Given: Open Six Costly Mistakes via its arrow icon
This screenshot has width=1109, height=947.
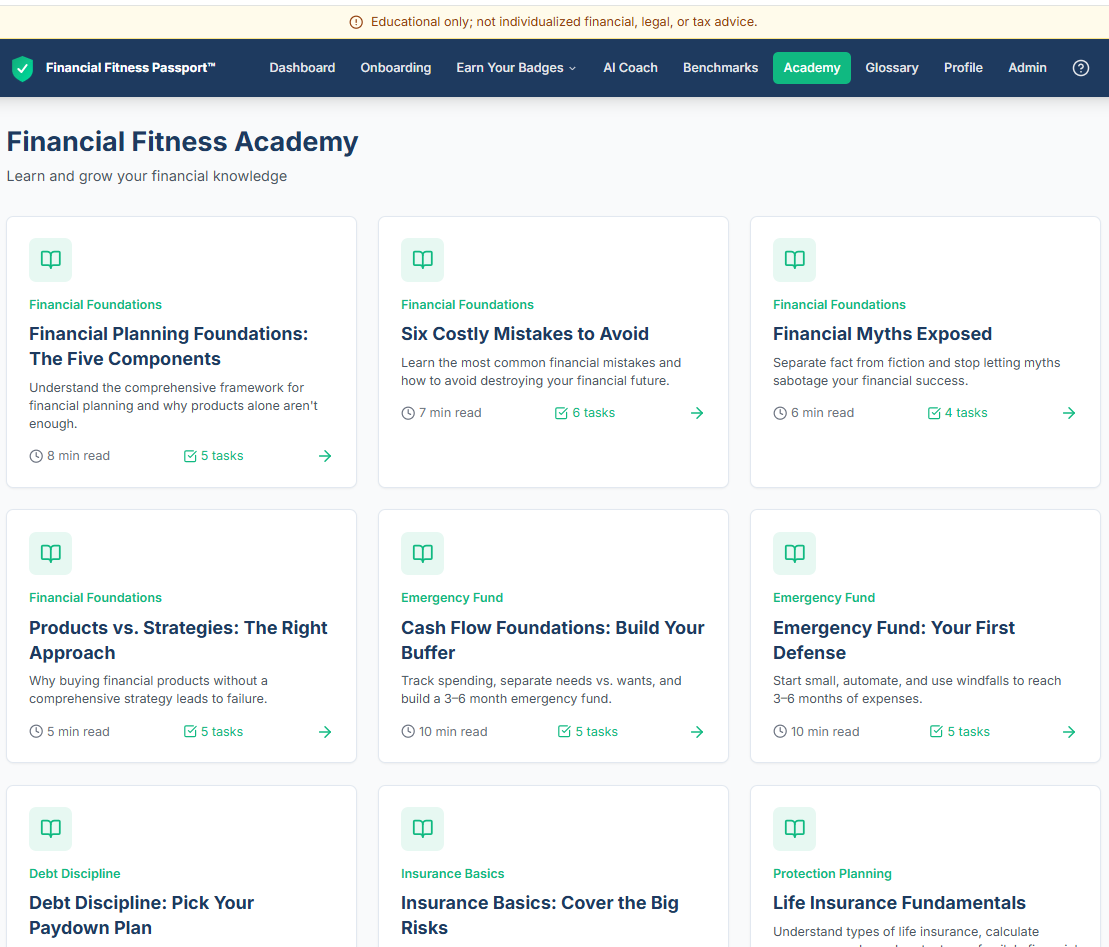Looking at the screenshot, I should 697,412.
